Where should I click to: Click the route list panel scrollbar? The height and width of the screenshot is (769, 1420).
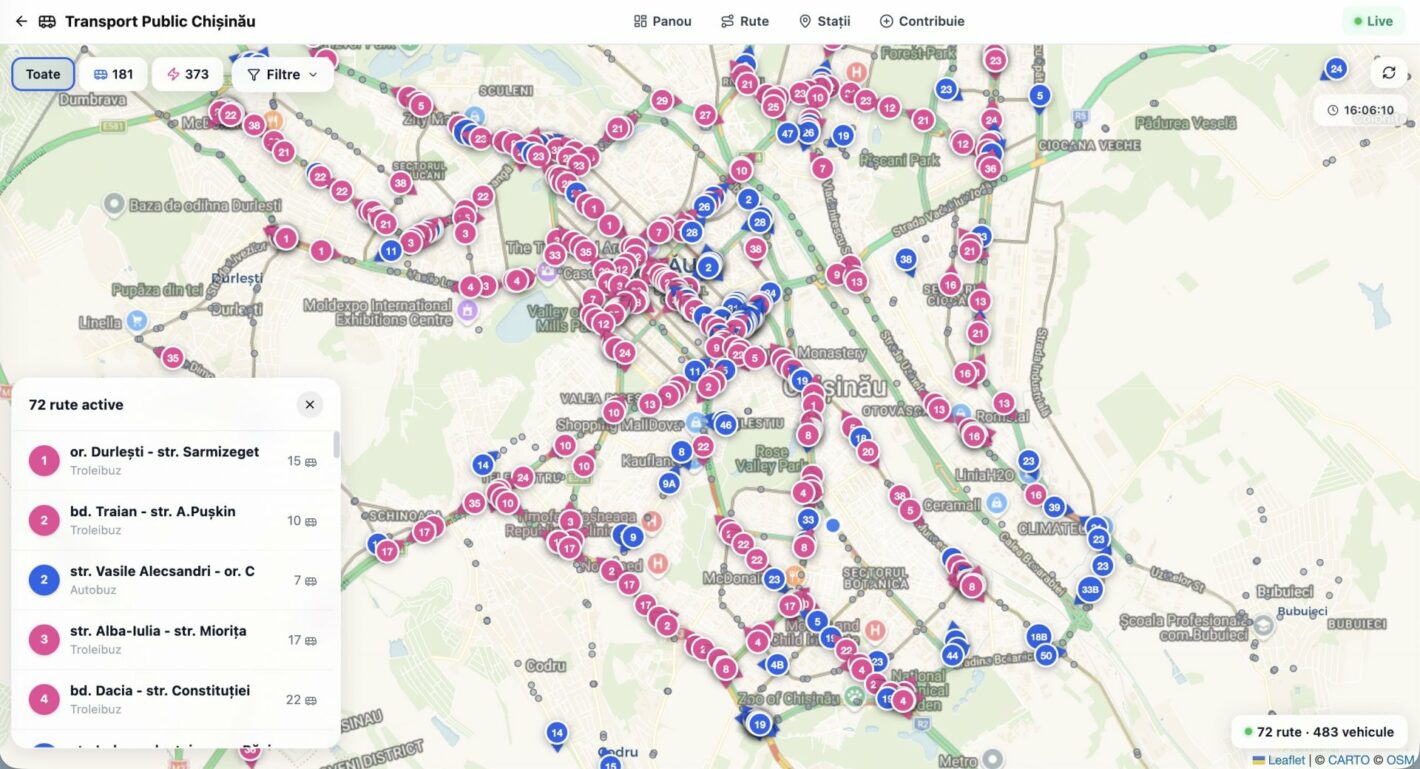337,445
